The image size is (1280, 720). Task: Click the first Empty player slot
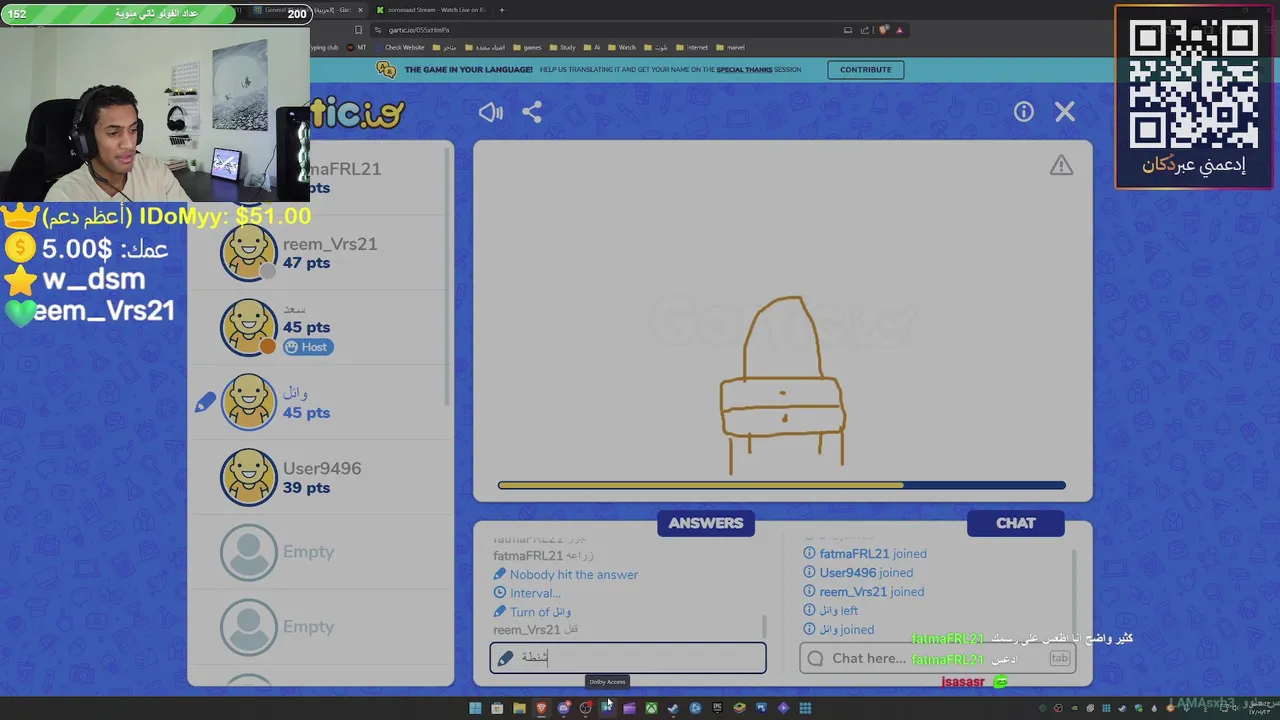[320, 552]
